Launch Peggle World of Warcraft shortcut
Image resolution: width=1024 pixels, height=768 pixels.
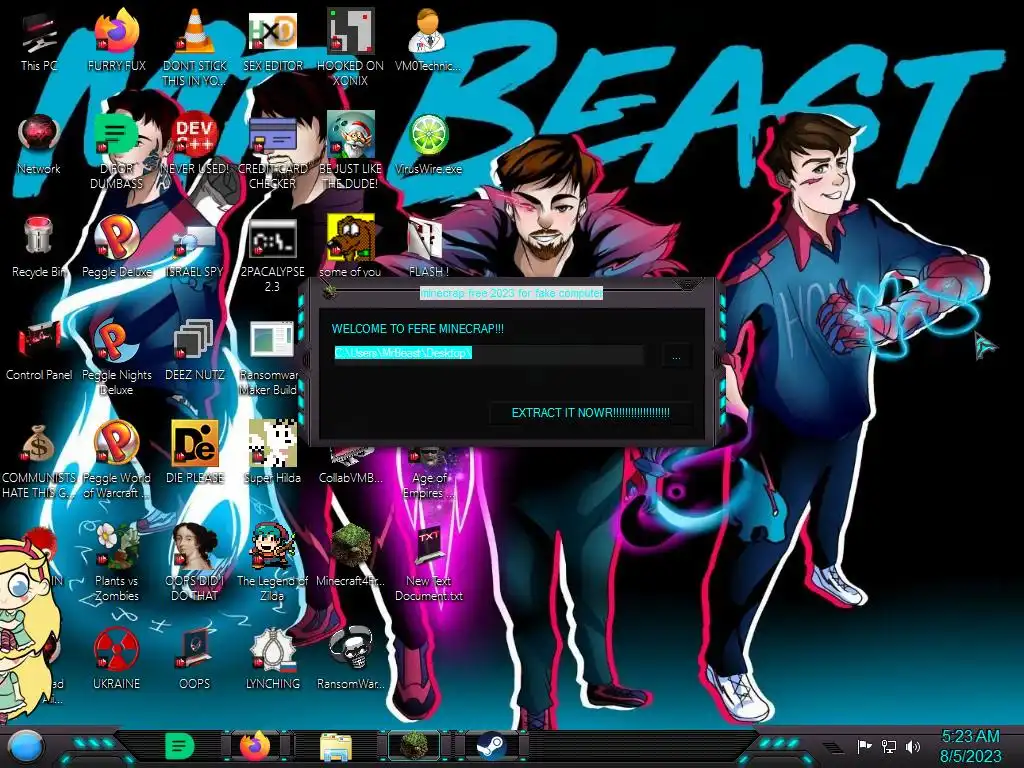tap(116, 444)
